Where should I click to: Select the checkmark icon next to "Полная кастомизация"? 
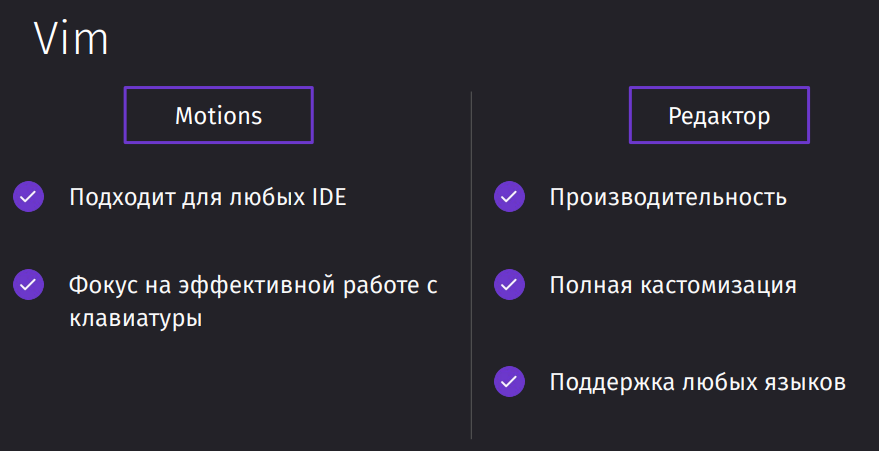(x=509, y=285)
